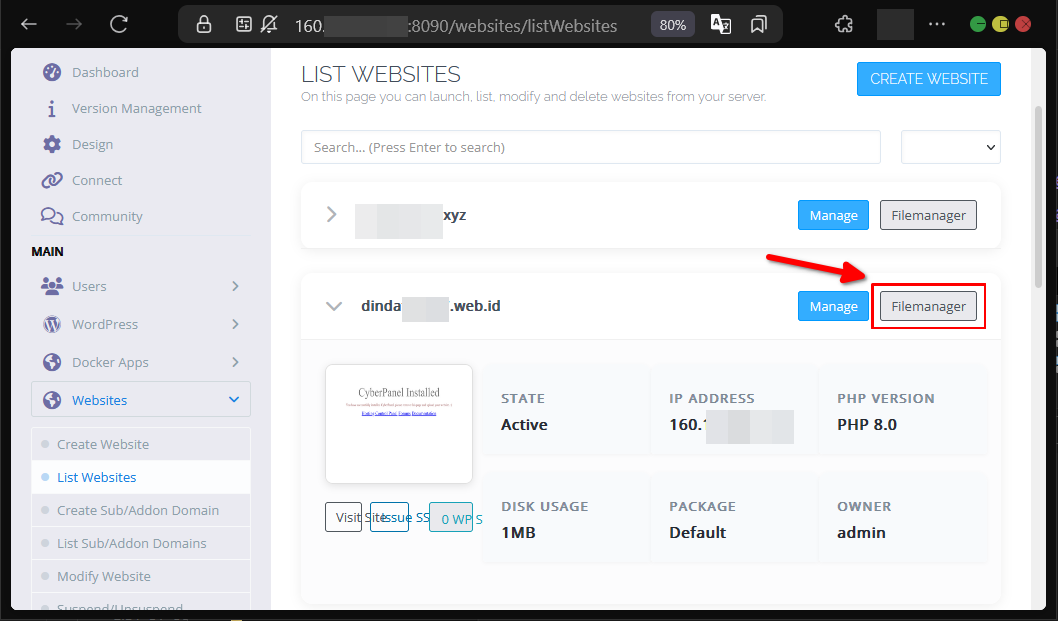The width and height of the screenshot is (1058, 621).
Task: Open Filemanager for dinda web.id site
Action: (x=928, y=306)
